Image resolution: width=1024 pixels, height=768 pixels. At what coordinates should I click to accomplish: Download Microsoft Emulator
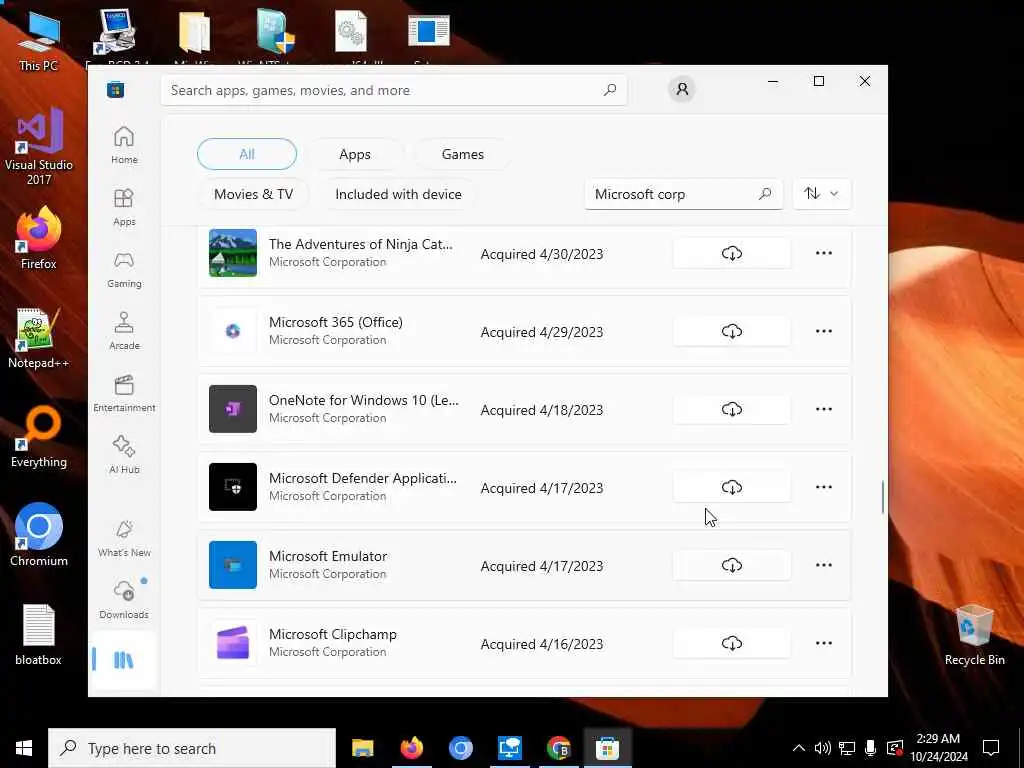coord(731,566)
